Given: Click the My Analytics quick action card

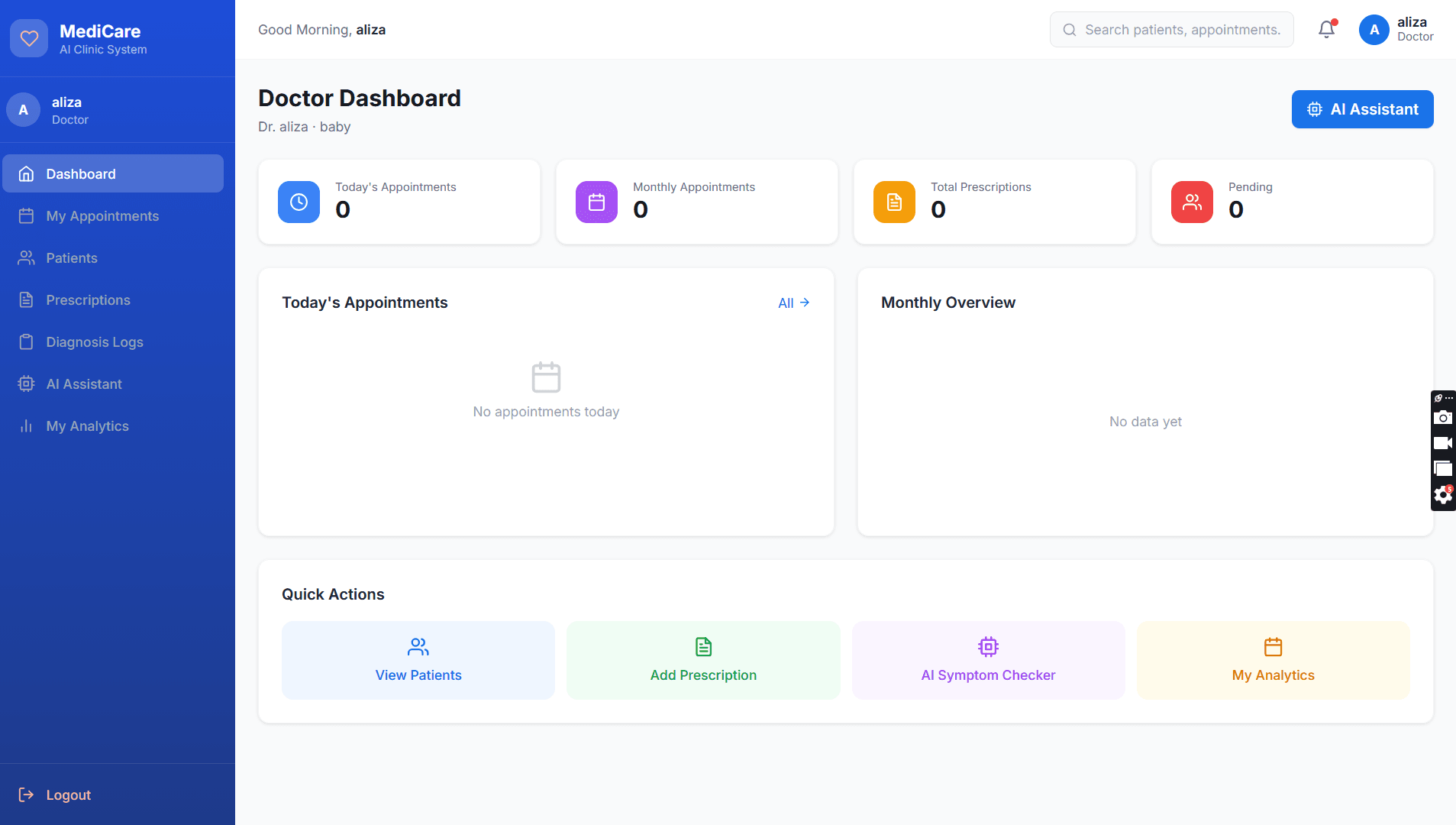Looking at the screenshot, I should pyautogui.click(x=1273, y=660).
